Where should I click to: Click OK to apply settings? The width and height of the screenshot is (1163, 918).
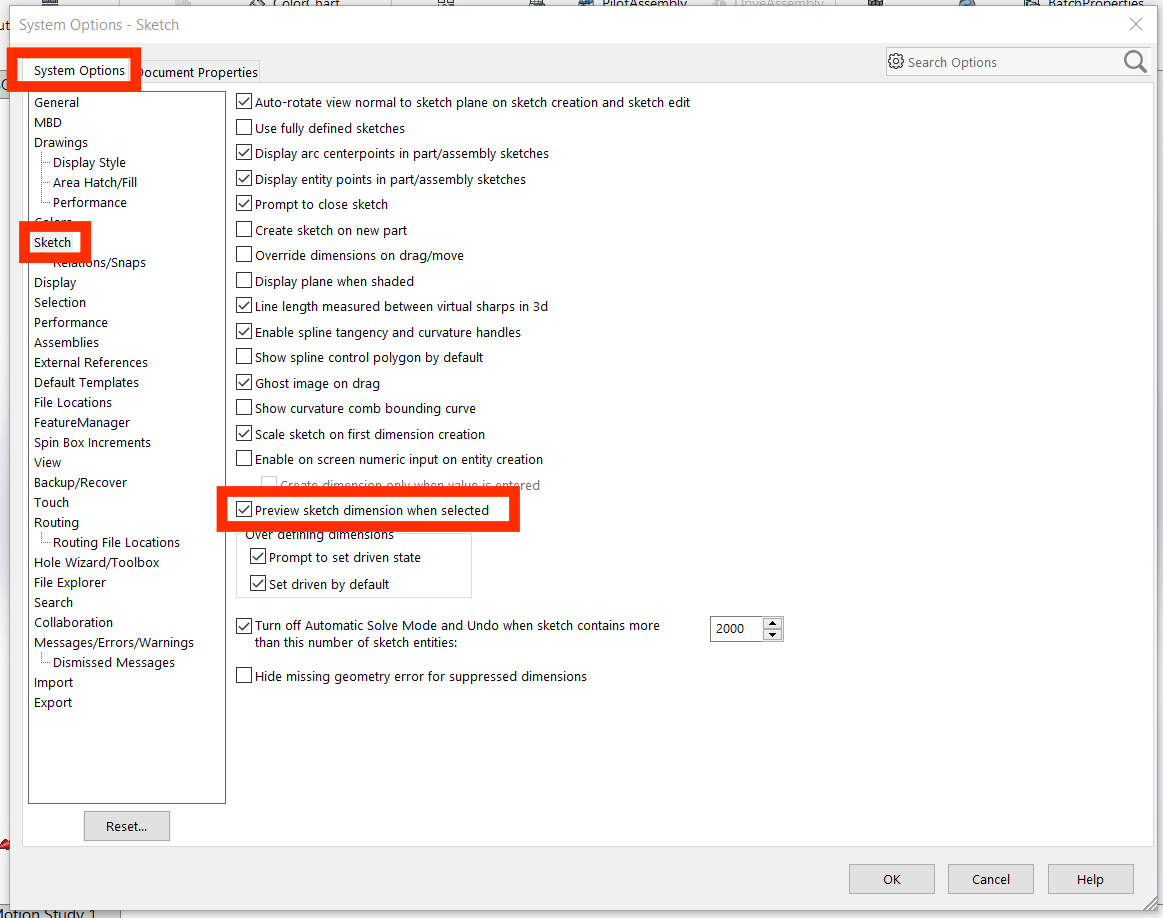[891, 879]
